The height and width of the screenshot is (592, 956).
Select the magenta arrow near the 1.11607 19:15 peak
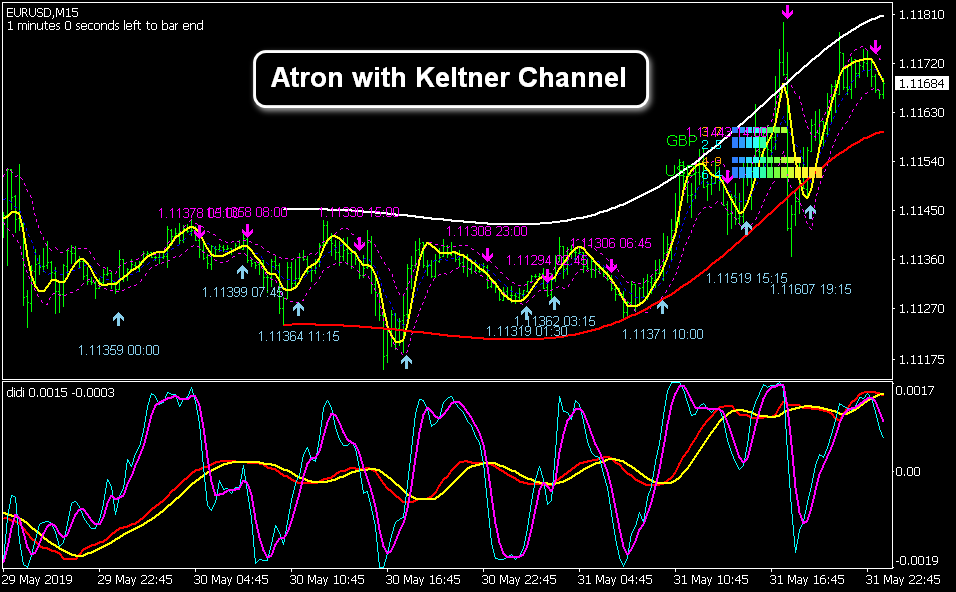point(875,45)
